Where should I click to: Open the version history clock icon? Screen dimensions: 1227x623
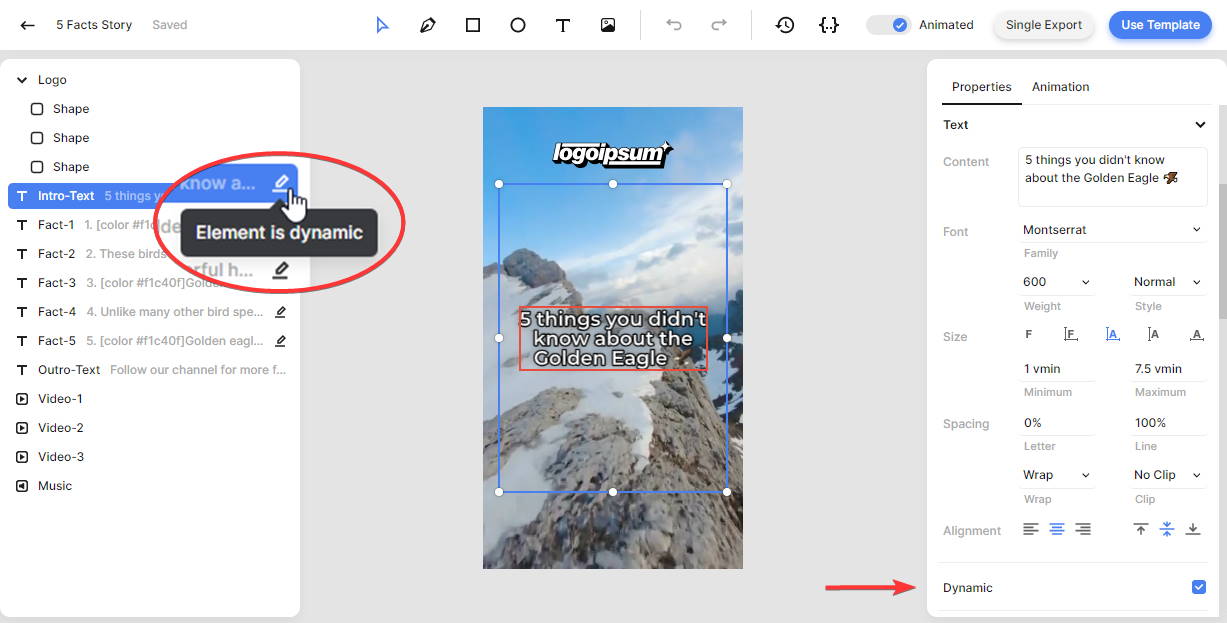(785, 25)
